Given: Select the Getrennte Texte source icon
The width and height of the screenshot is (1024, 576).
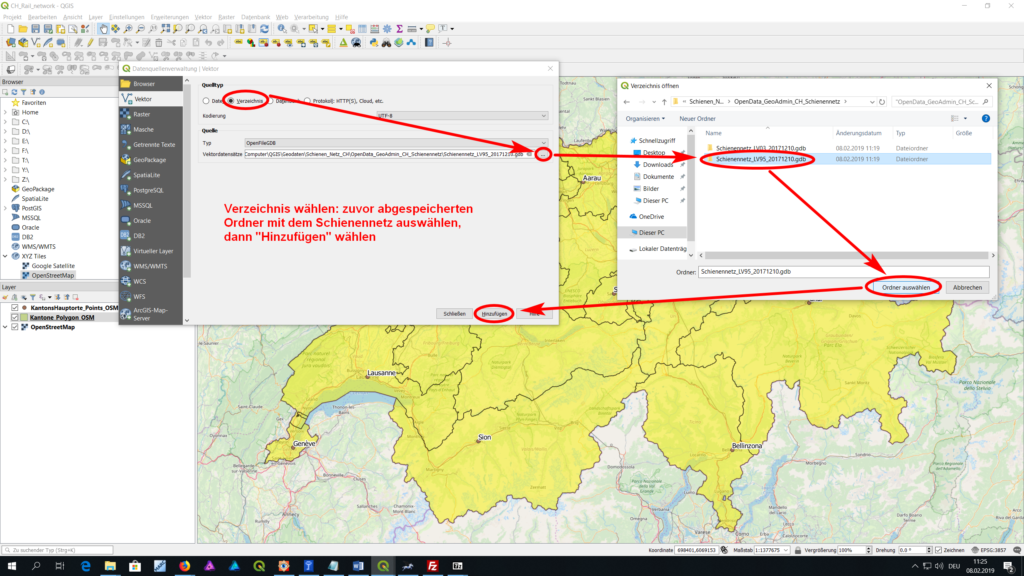Looking at the screenshot, I should 125,145.
